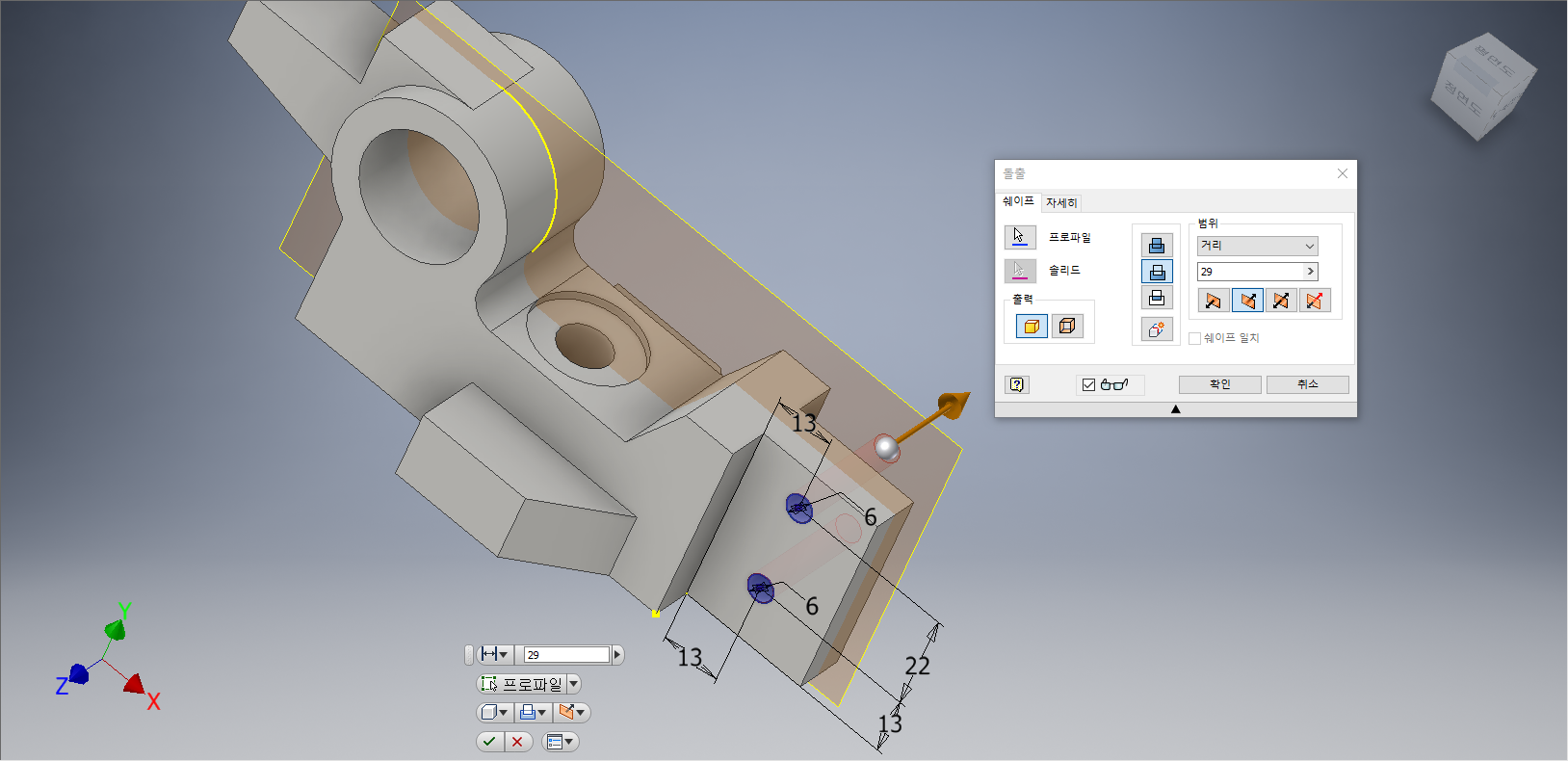Open the help icon in extrude dialog
This screenshot has width=1568, height=761.
(1017, 384)
